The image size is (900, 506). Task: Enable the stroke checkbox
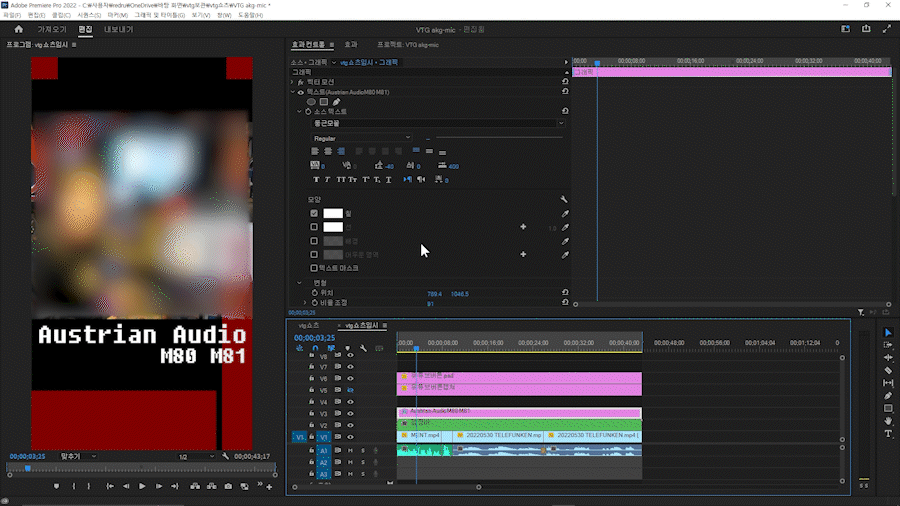coord(314,227)
